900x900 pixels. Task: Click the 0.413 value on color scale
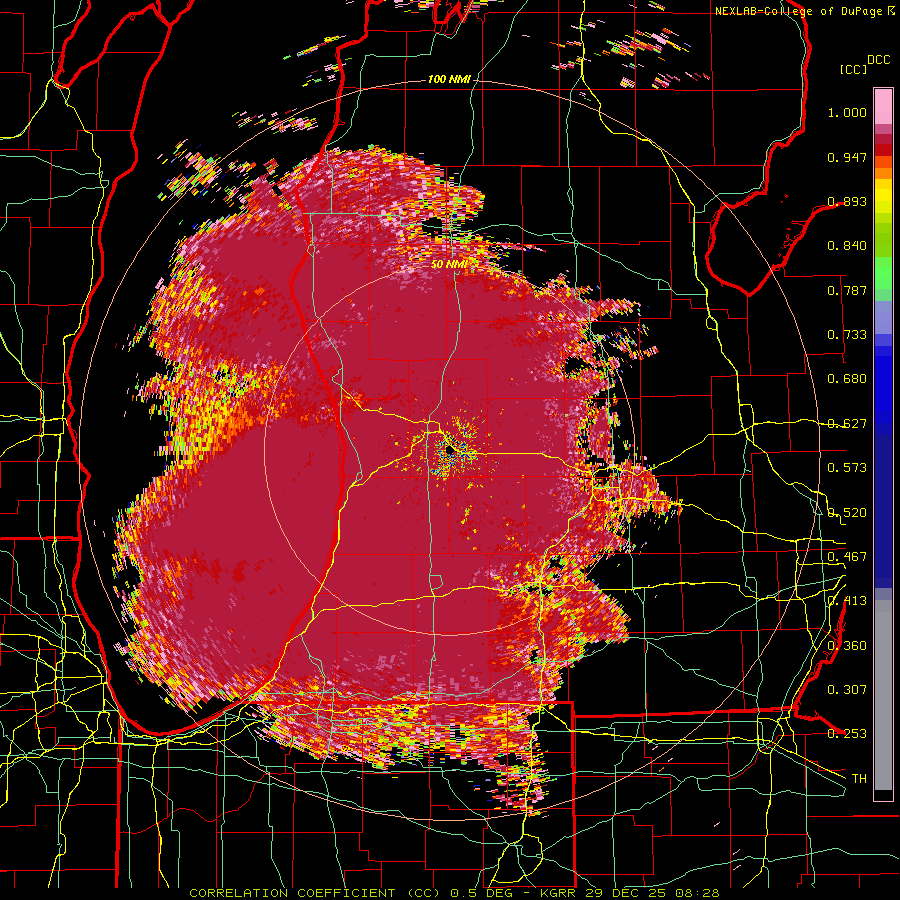[x=847, y=601]
